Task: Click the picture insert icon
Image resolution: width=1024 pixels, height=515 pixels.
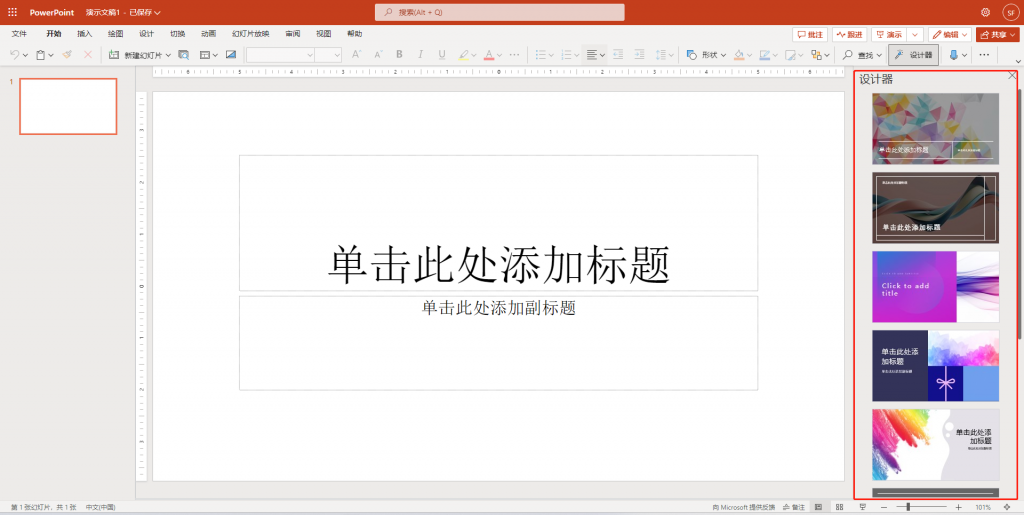Action: click(x=231, y=55)
